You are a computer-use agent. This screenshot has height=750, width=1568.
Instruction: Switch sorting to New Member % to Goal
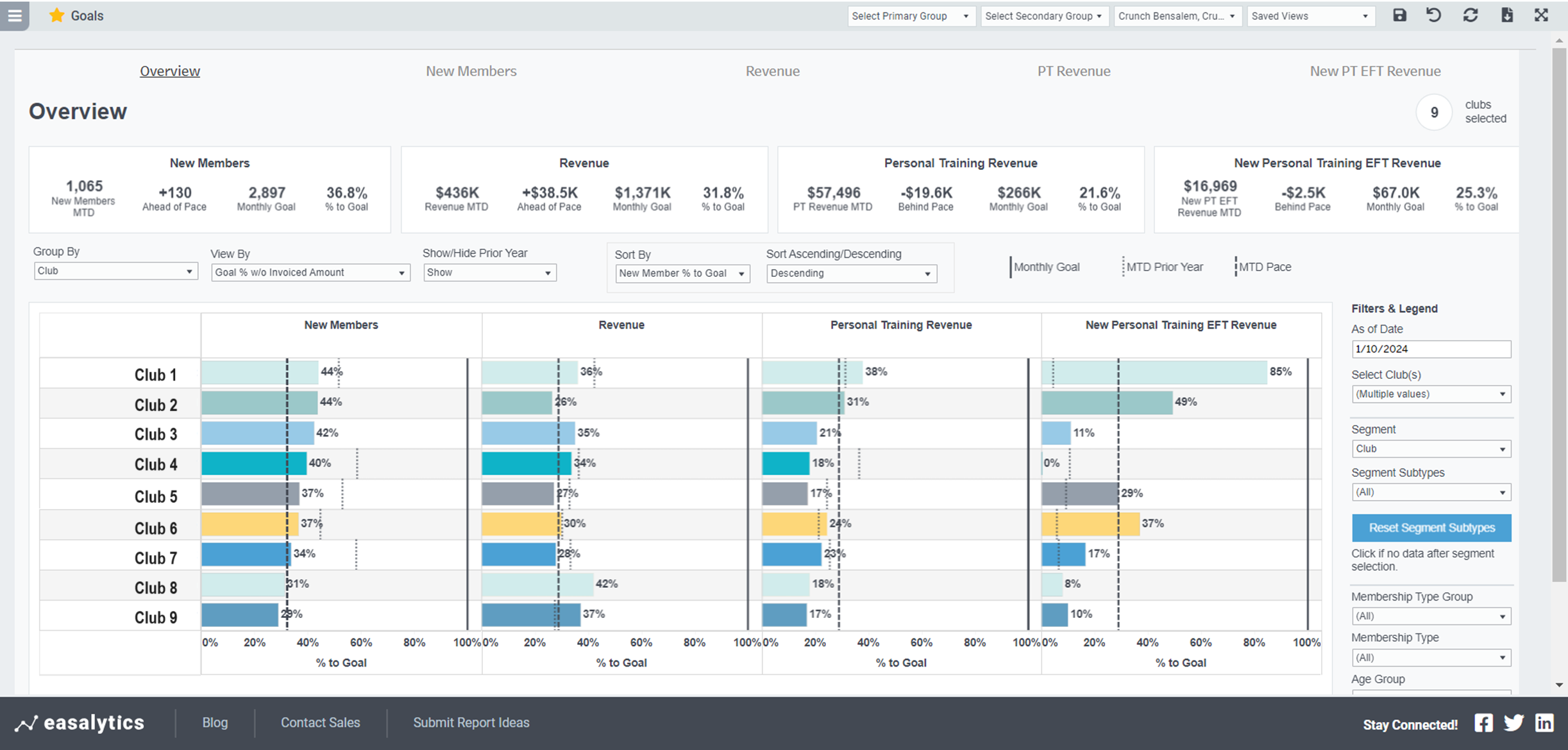point(682,273)
